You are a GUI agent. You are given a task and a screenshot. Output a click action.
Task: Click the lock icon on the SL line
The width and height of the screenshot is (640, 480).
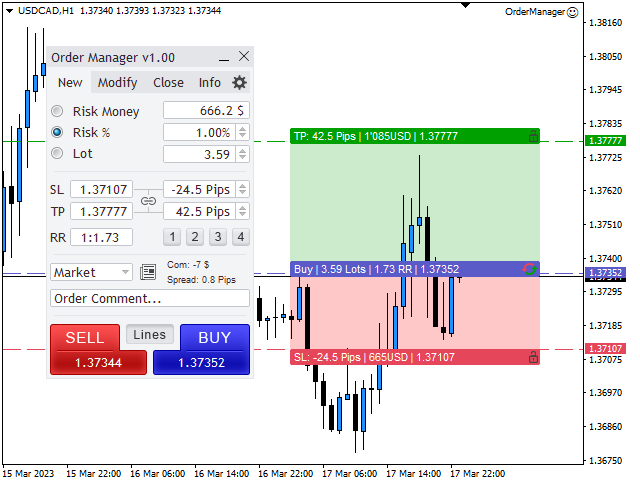tap(533, 357)
